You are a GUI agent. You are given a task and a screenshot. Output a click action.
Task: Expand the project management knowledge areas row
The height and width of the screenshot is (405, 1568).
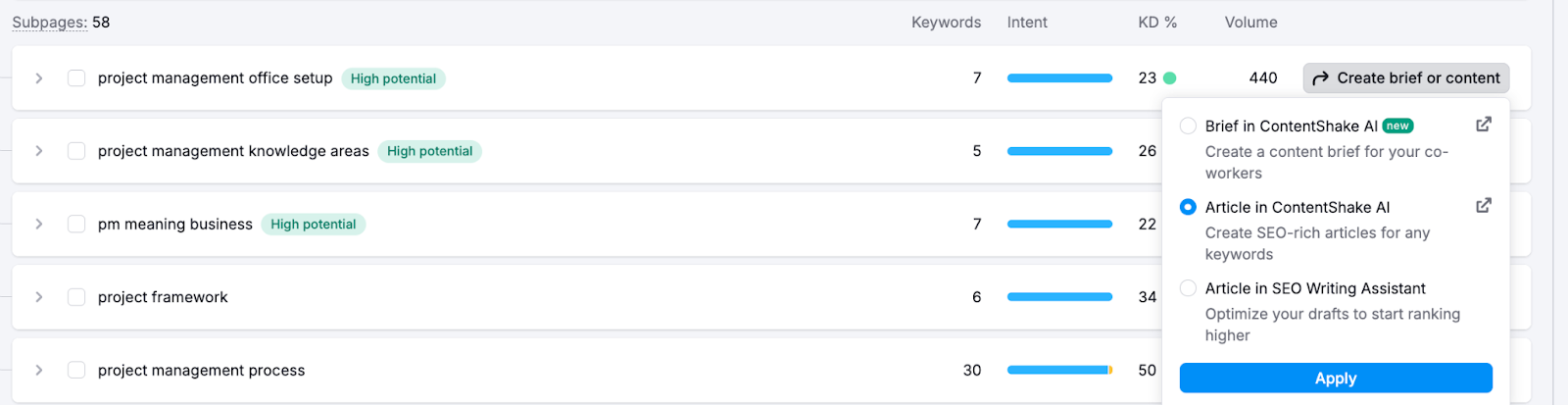point(39,151)
